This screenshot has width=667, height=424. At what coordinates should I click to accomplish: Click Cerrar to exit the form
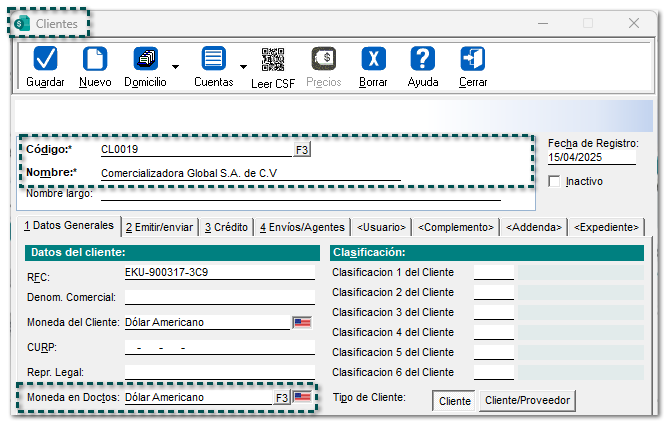(x=473, y=61)
